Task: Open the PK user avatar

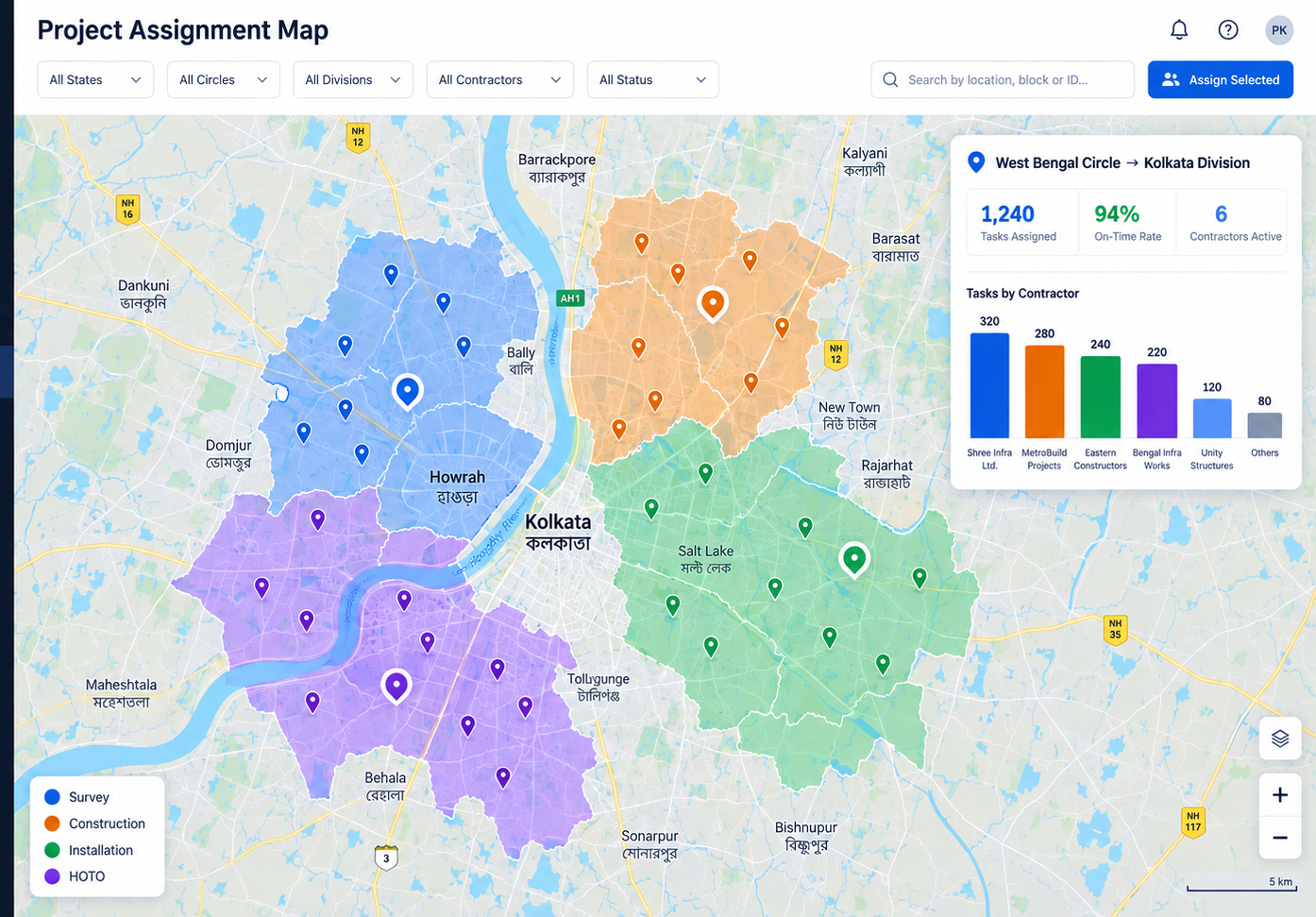Action: [x=1278, y=30]
